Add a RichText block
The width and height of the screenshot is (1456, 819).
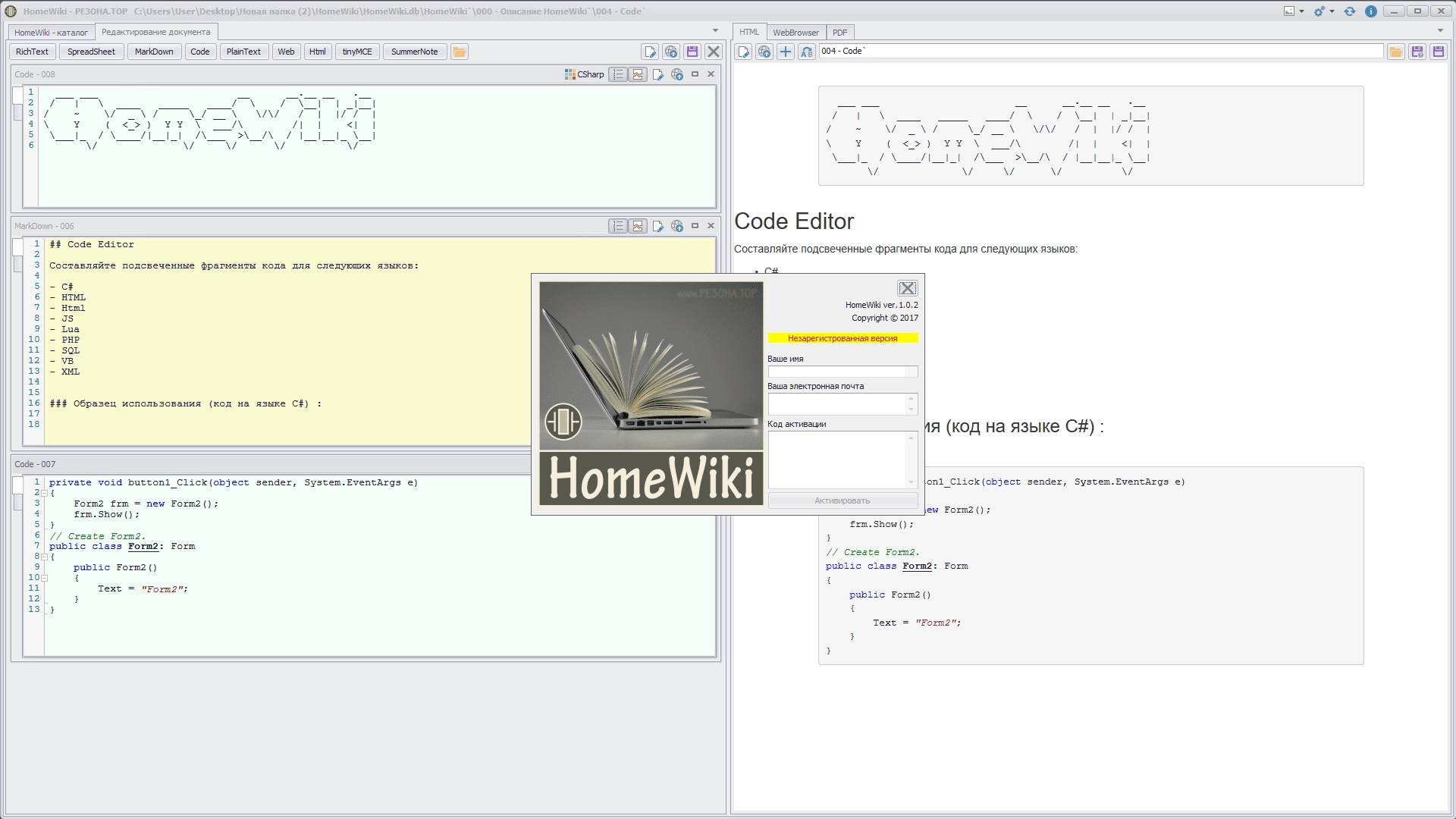pyautogui.click(x=32, y=52)
